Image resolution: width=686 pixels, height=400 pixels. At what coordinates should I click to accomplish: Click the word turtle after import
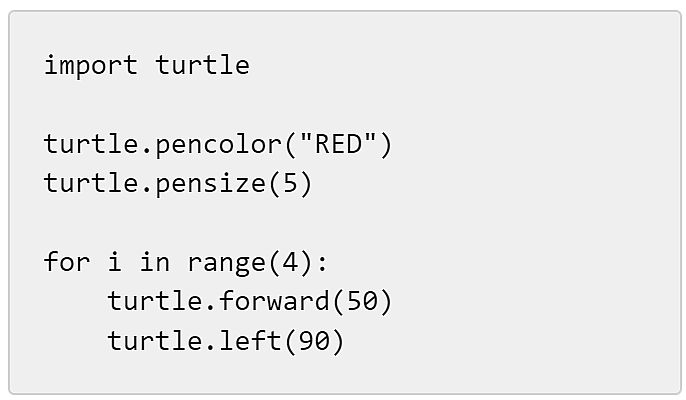202,65
